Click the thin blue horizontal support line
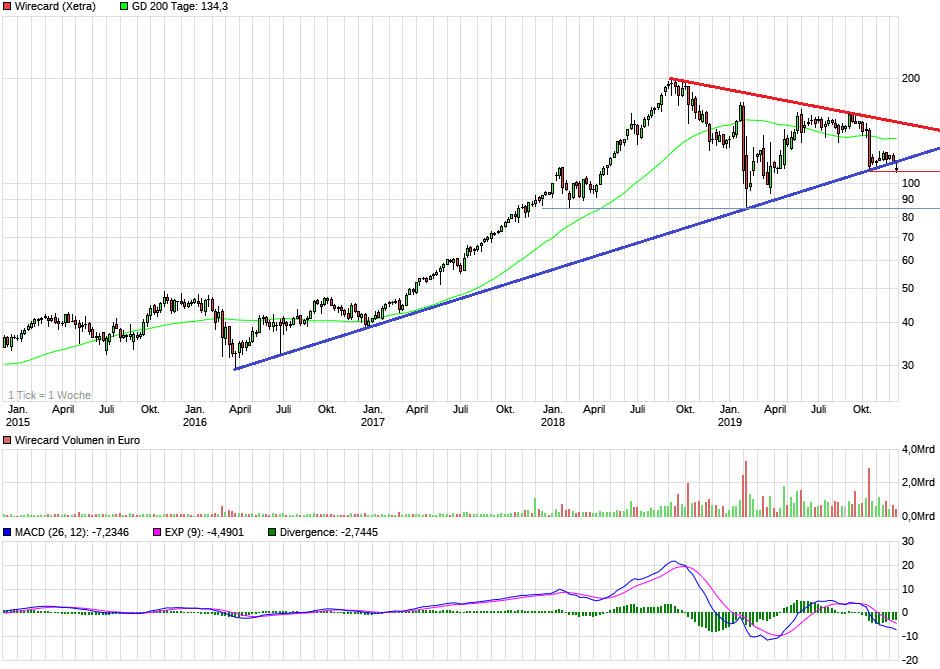 (741, 209)
